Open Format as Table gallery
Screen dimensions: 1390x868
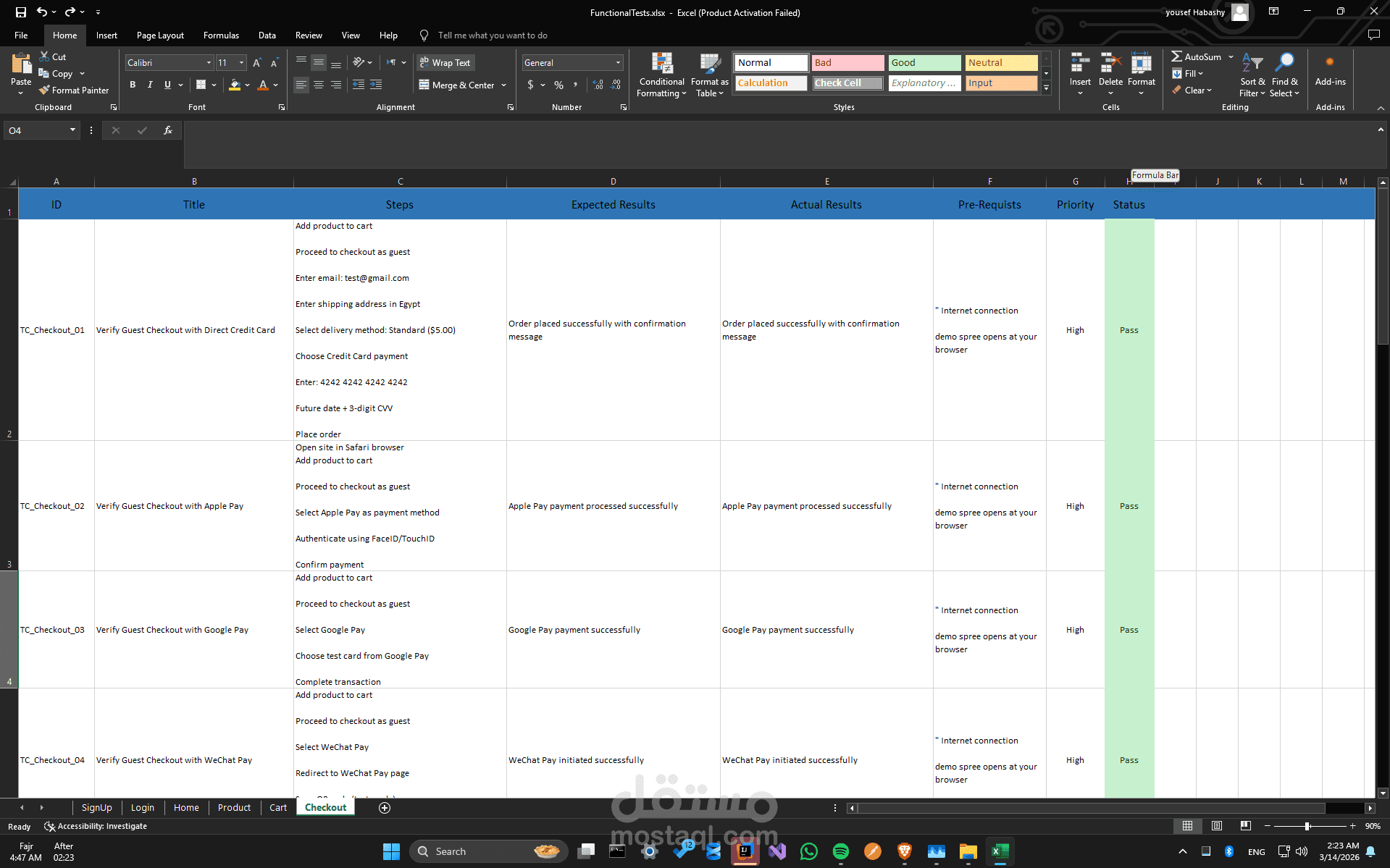point(710,75)
